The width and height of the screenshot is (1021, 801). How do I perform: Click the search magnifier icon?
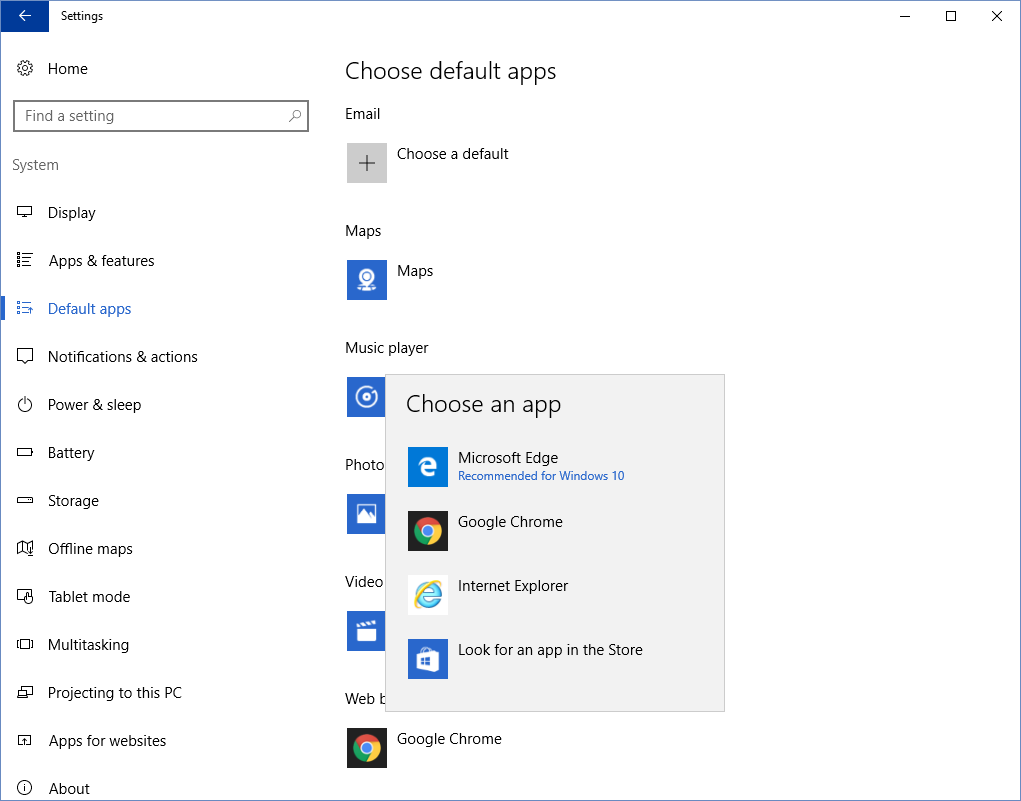[294, 116]
